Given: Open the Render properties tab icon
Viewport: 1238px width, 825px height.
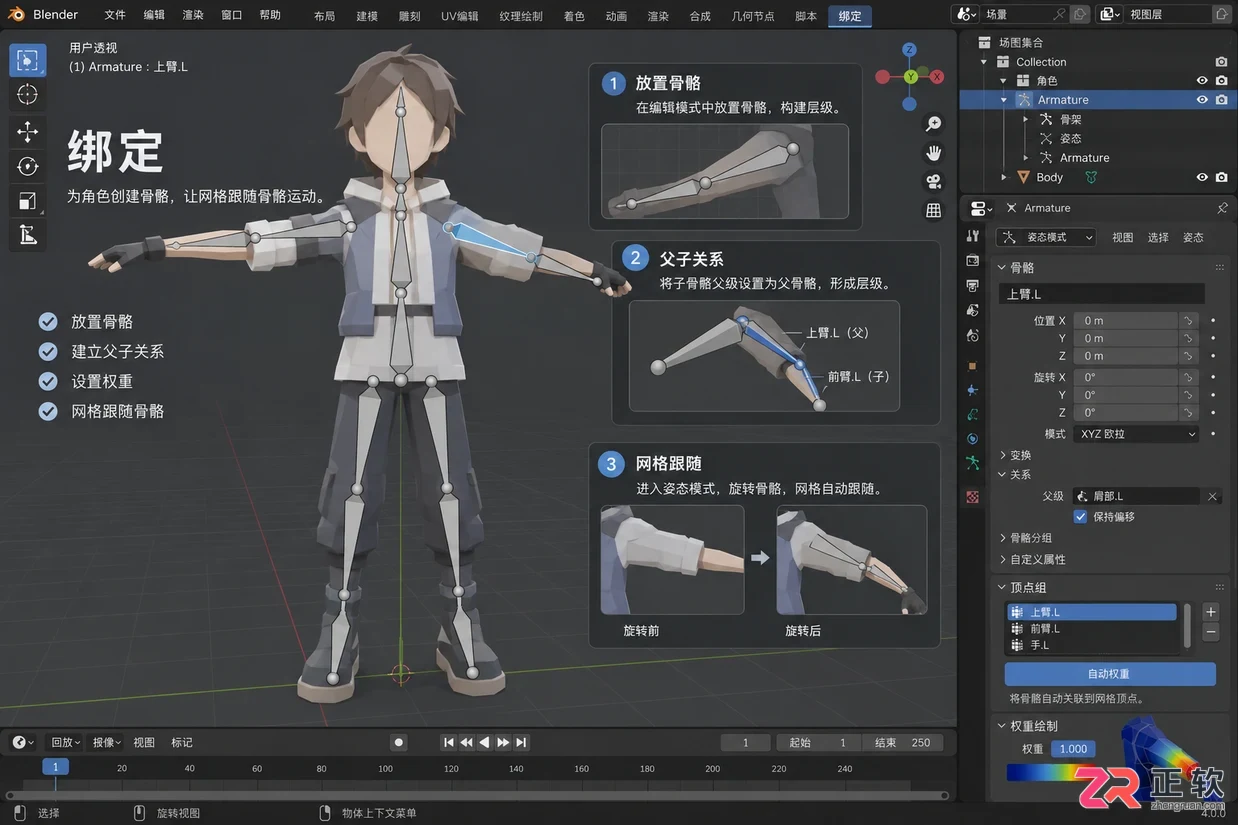Looking at the screenshot, I should (973, 261).
